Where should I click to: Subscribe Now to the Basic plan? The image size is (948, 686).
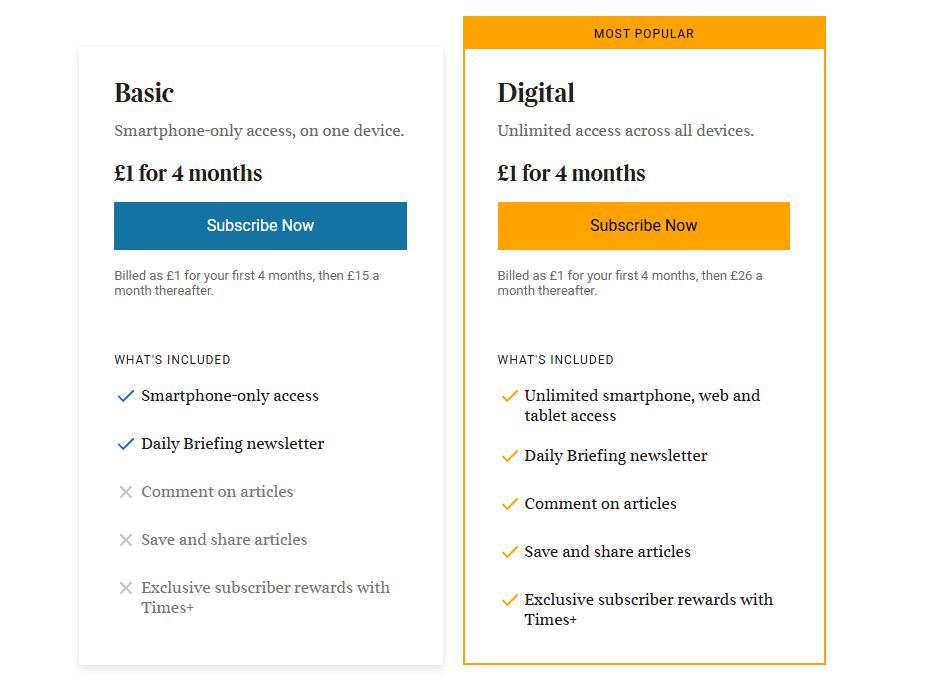click(x=260, y=226)
